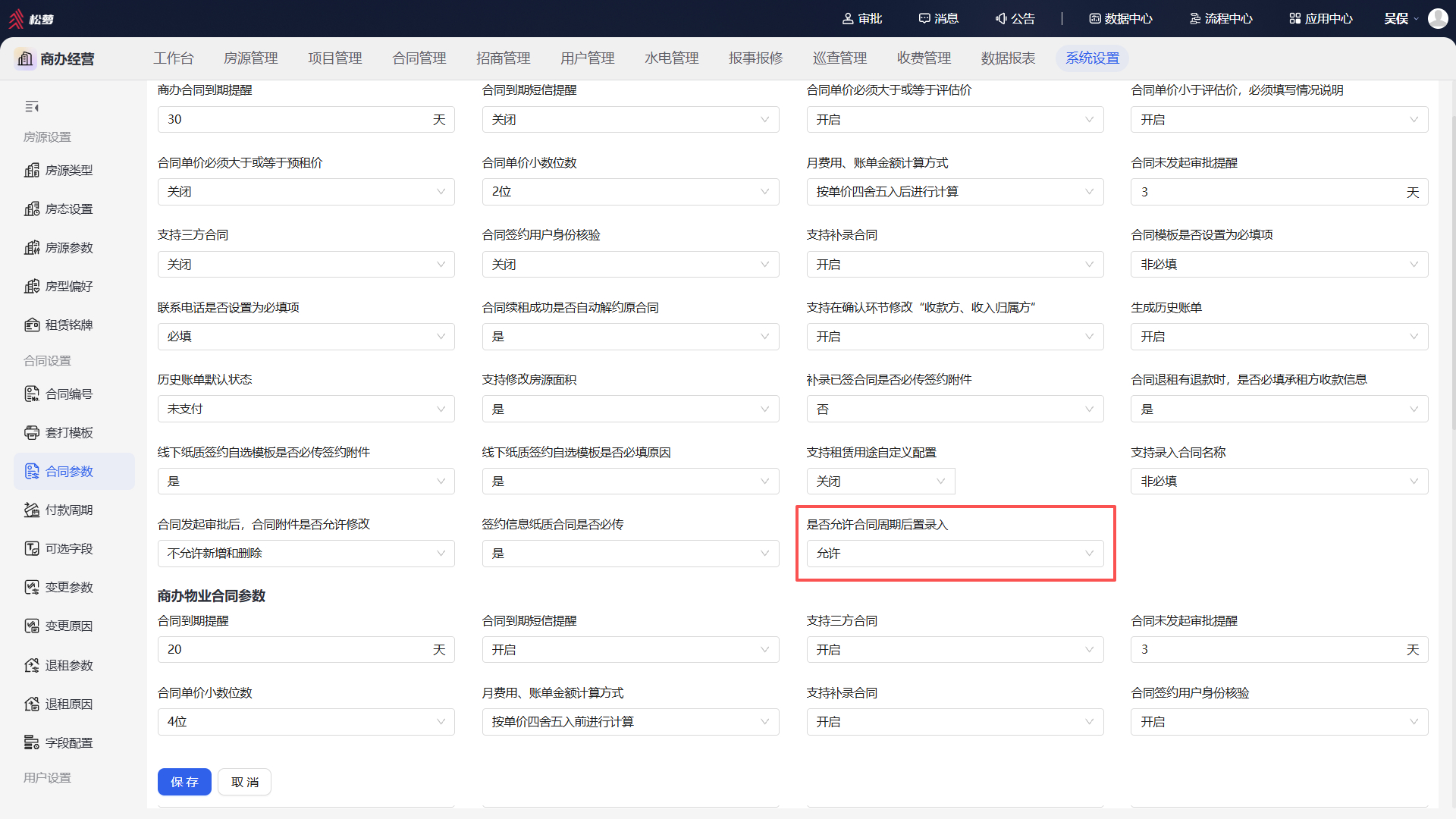Switch to the 招商管理 tab

point(504,58)
